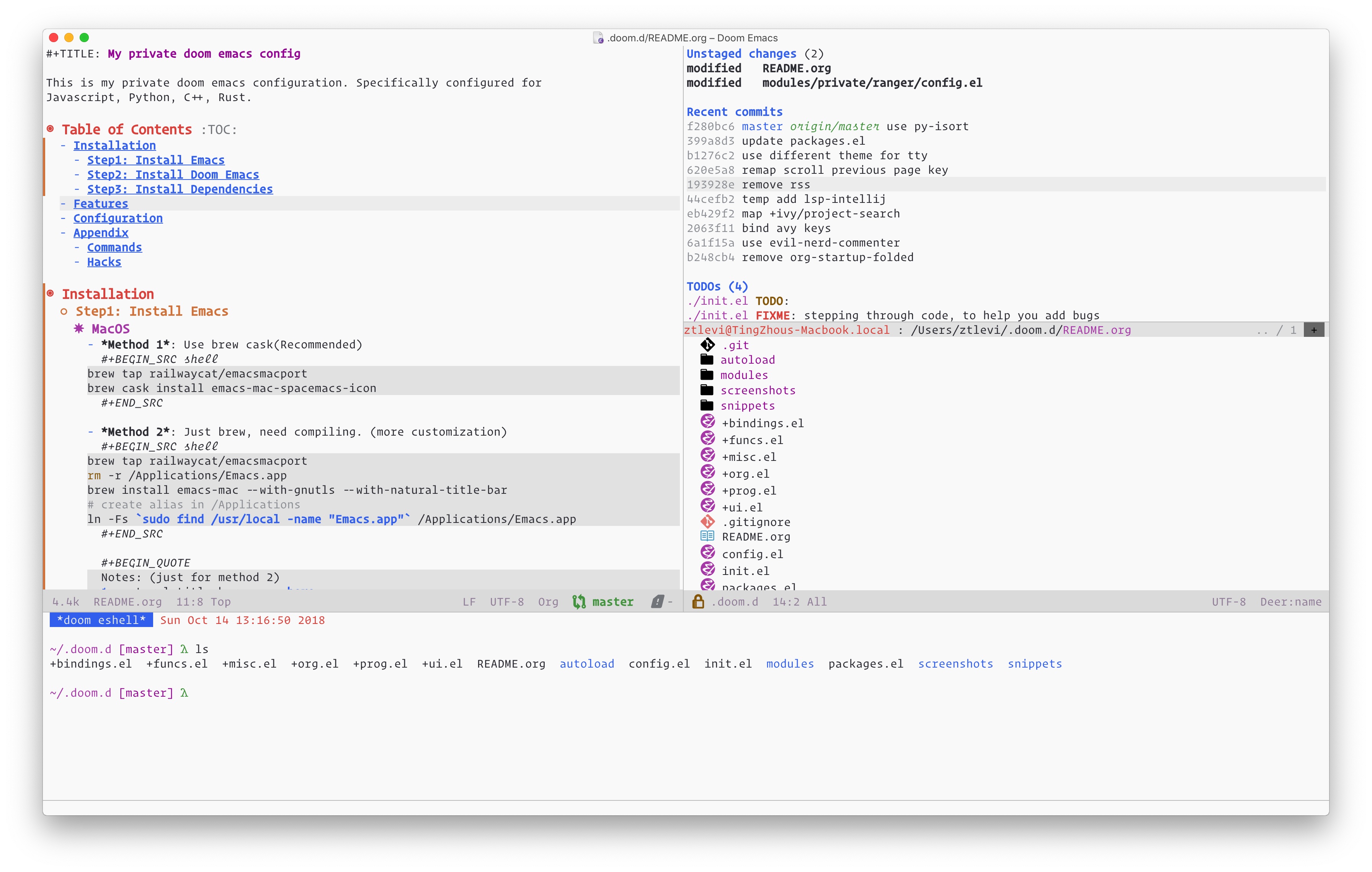Viewport: 1372px width, 872px height.
Task: Follow the Step2: Install Doom Emacs link
Action: coord(173,174)
